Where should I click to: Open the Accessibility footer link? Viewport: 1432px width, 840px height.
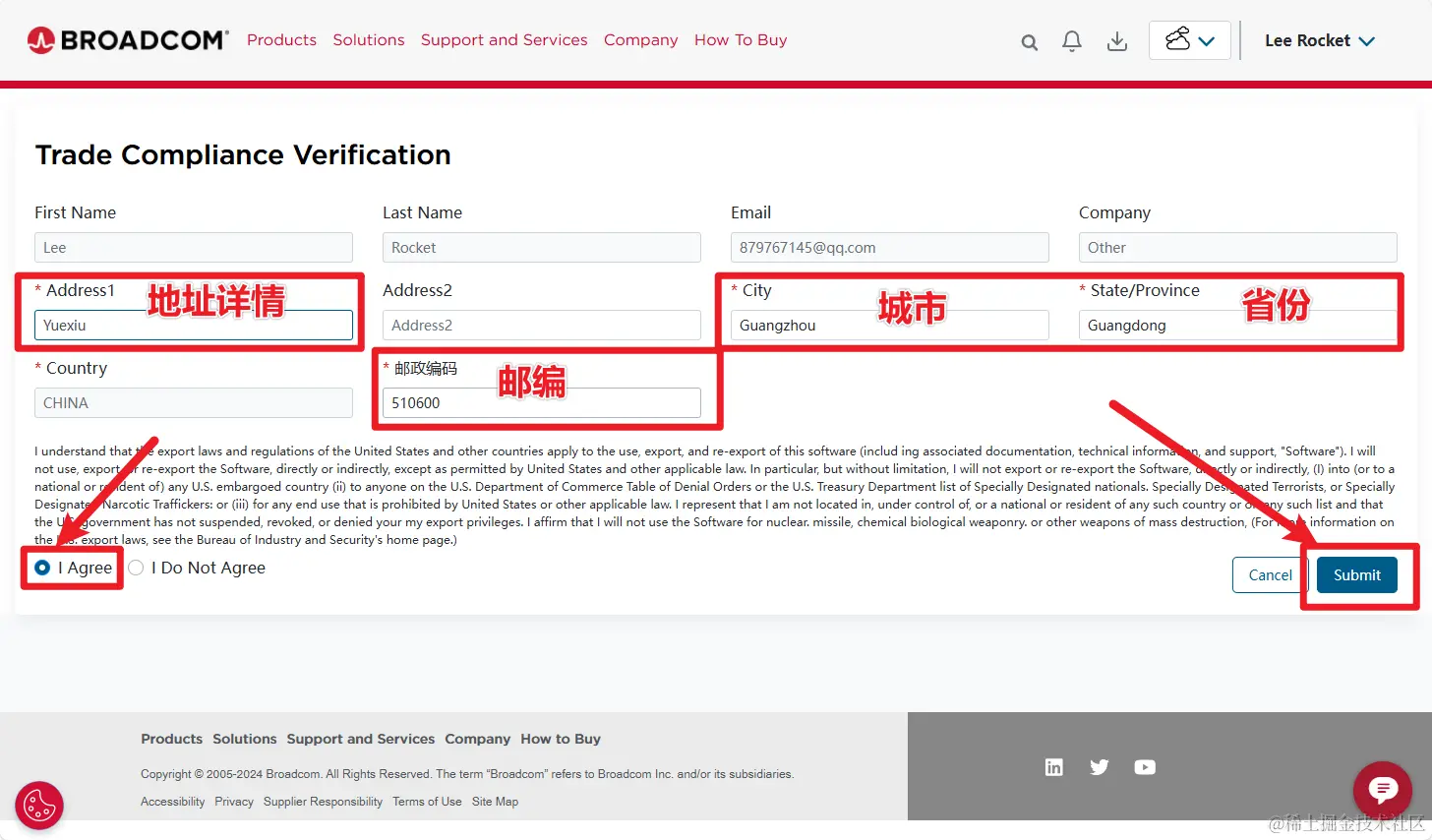[173, 802]
